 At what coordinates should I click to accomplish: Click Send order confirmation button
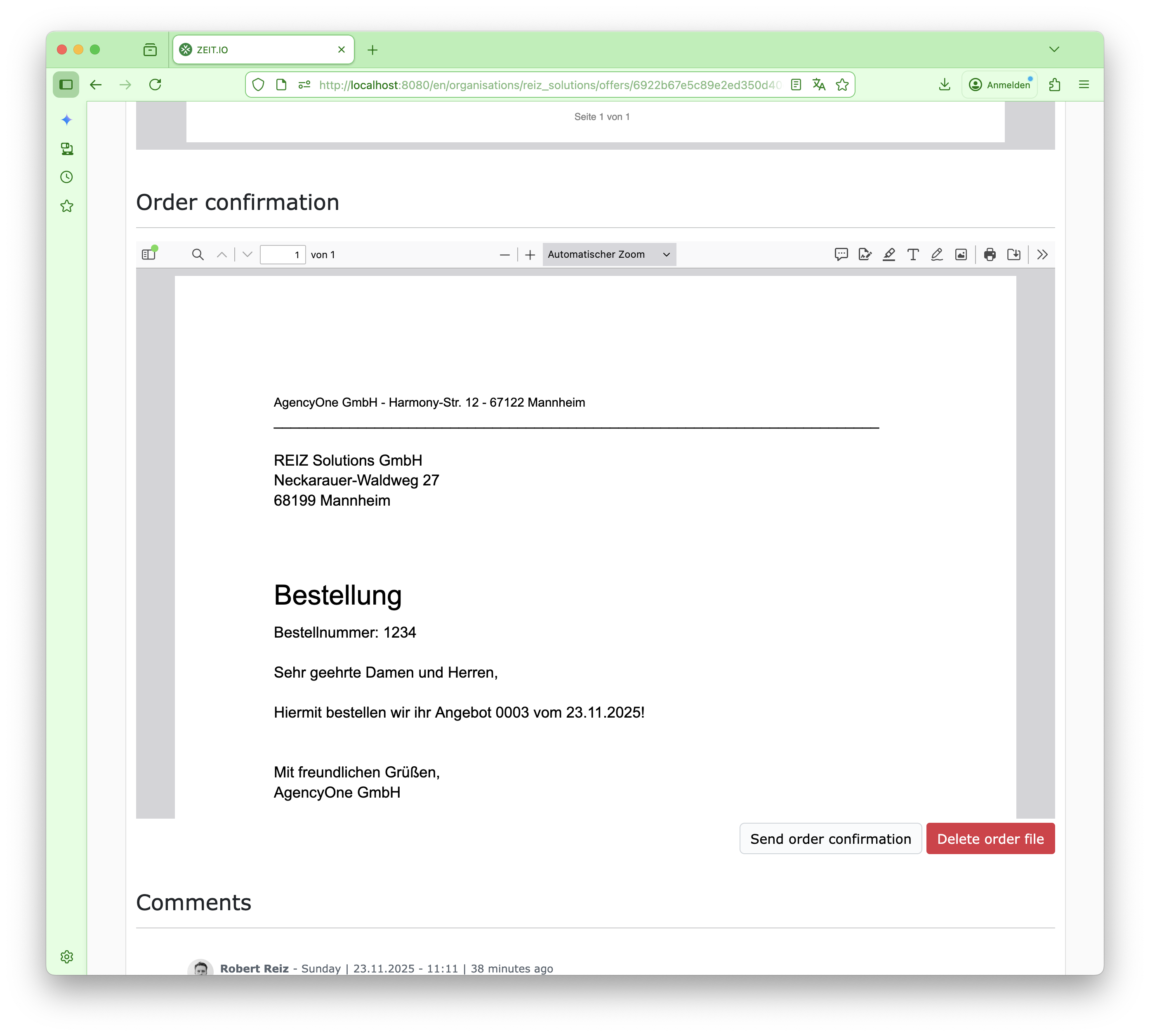[x=830, y=838]
